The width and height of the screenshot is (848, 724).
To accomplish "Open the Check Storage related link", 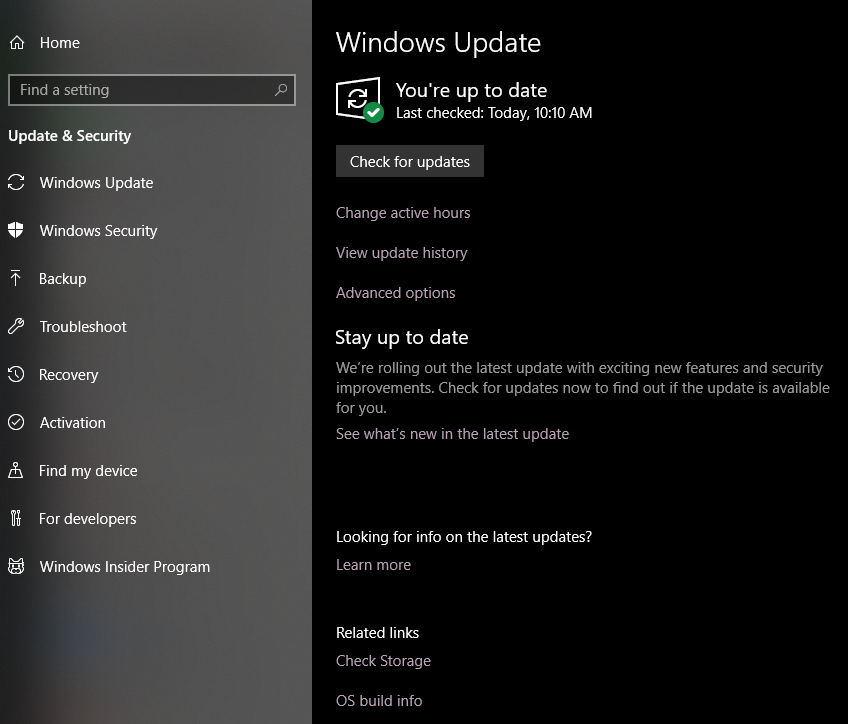I will pyautogui.click(x=383, y=661).
